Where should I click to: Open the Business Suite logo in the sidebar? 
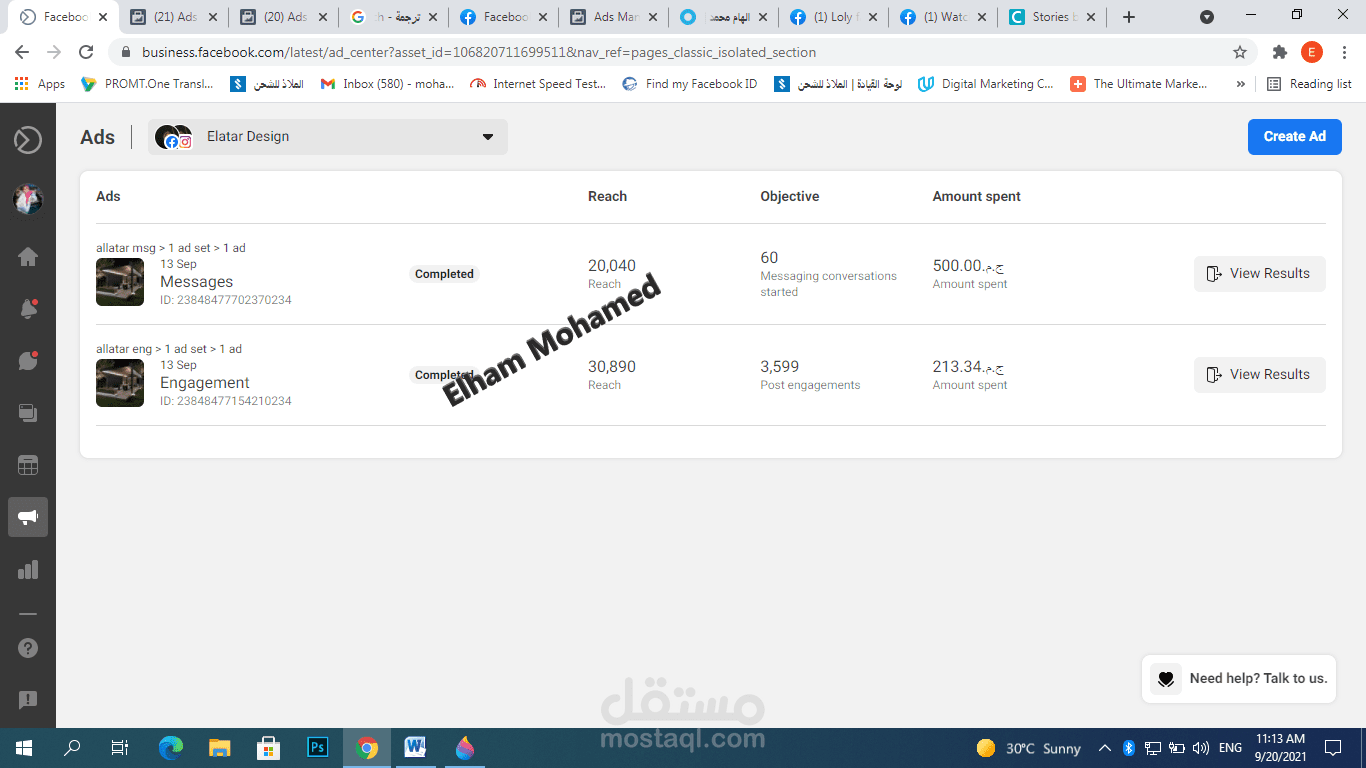click(x=28, y=140)
